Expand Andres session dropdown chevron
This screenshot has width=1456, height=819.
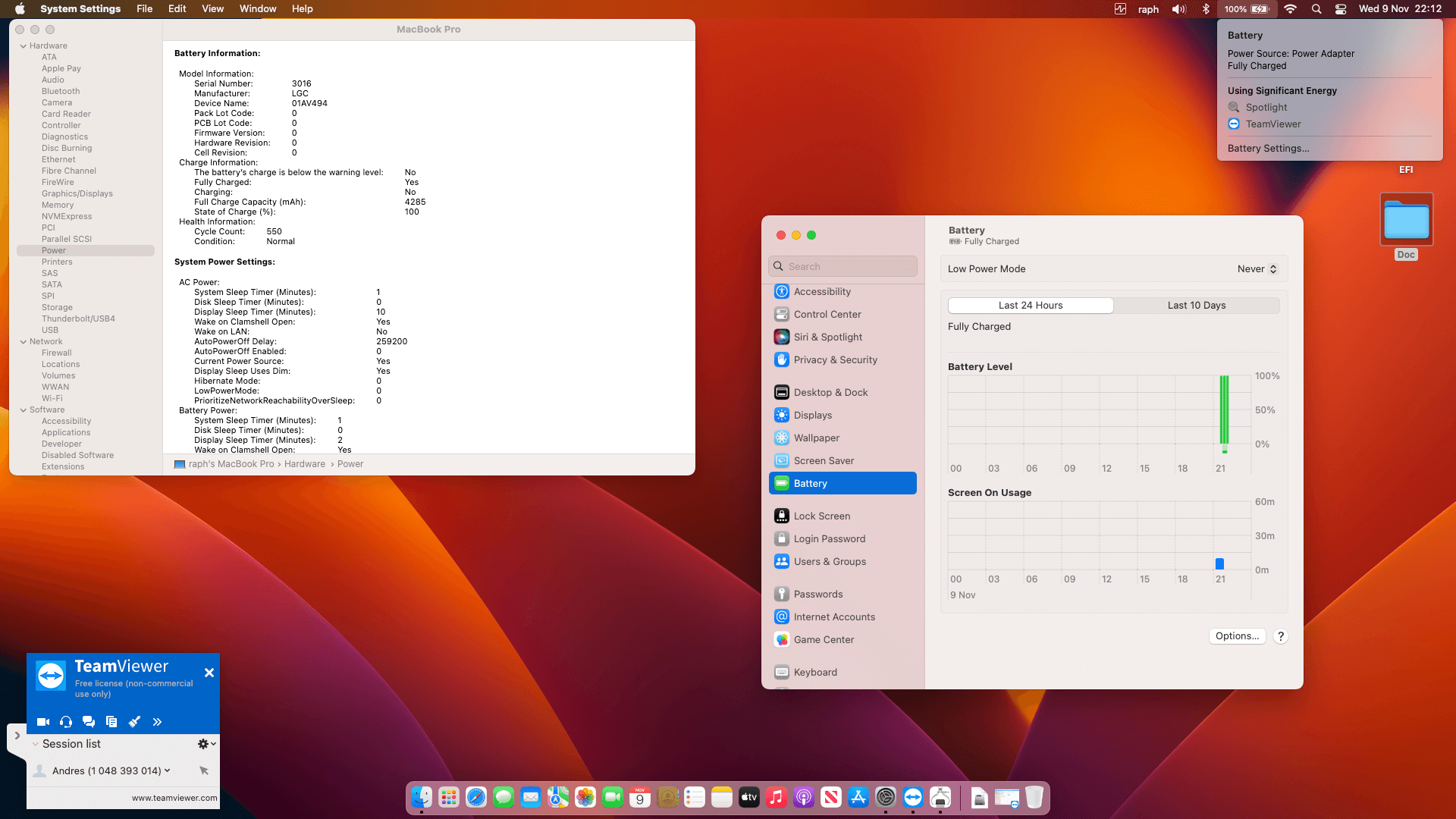coord(168,770)
